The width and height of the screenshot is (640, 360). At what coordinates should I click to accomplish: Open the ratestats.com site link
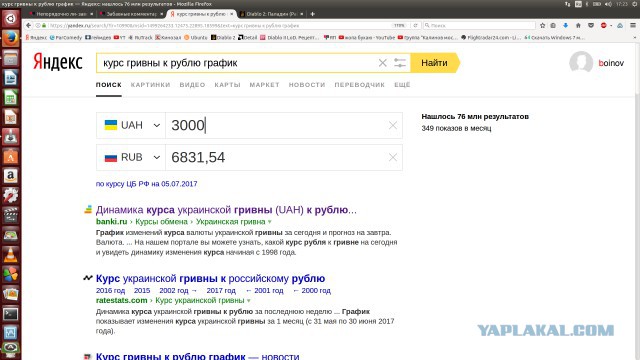122,300
